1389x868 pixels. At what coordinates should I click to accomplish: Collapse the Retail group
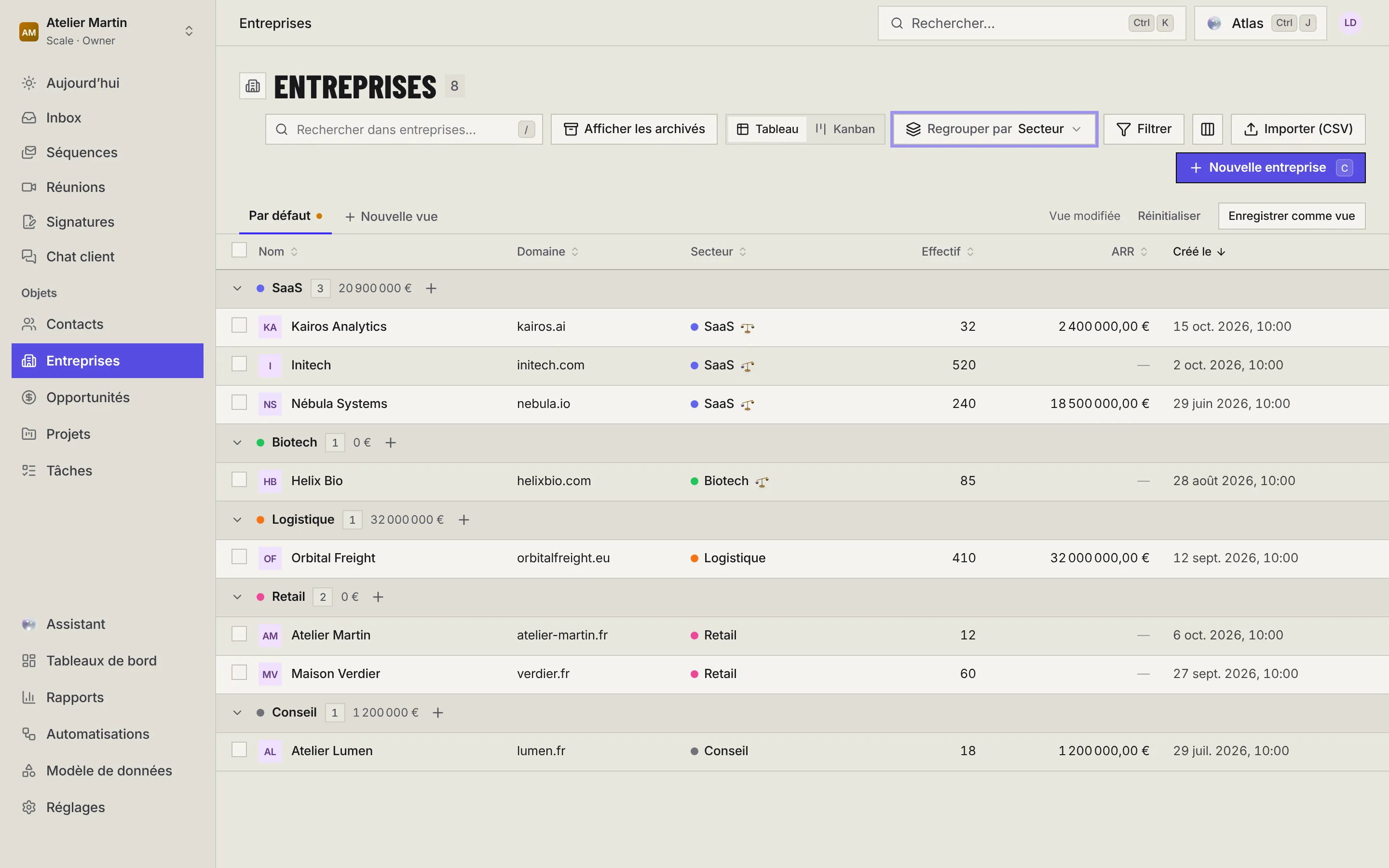coord(237,597)
